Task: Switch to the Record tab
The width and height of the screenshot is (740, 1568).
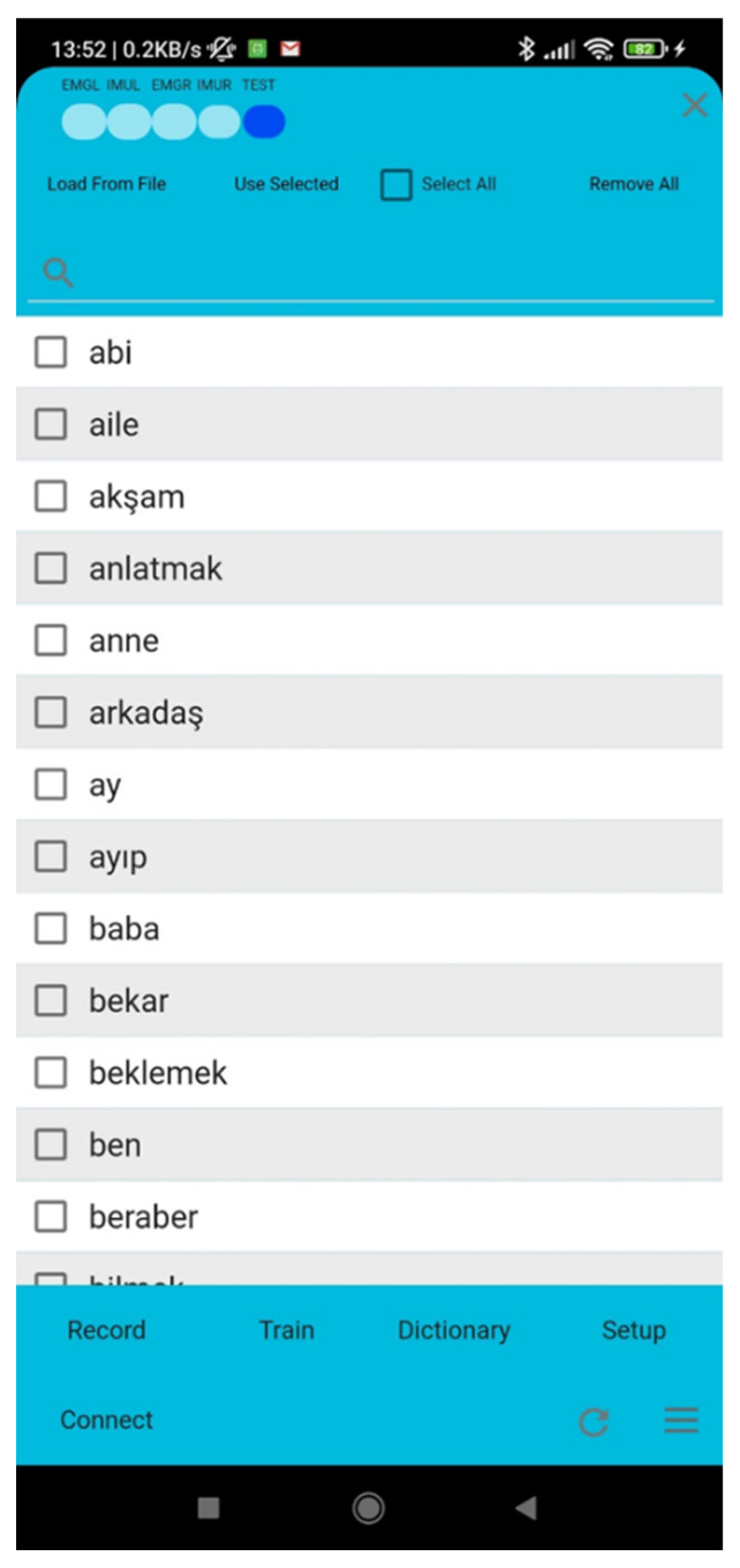Action: [x=107, y=1330]
